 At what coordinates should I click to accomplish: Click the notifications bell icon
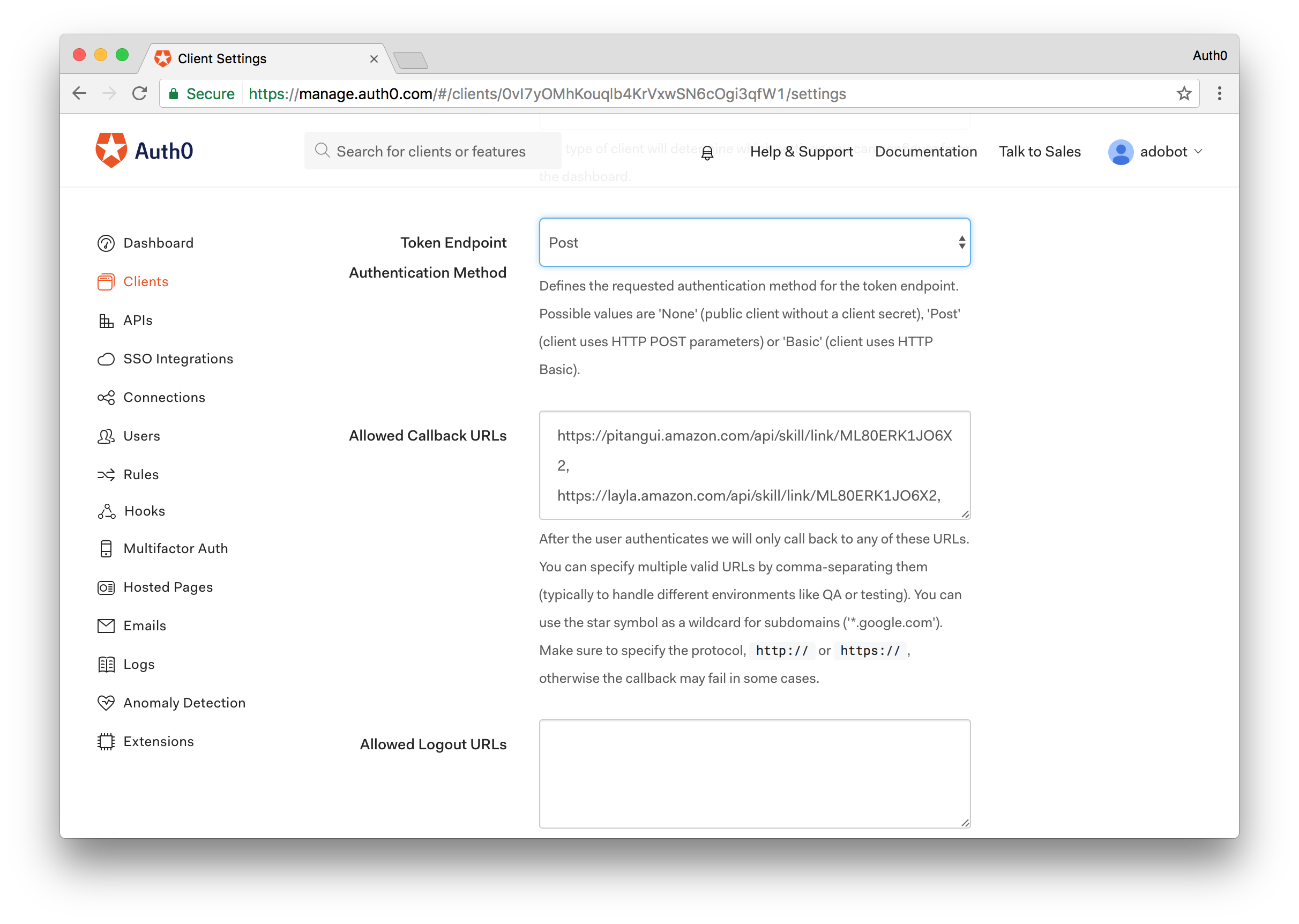pyautogui.click(x=707, y=153)
